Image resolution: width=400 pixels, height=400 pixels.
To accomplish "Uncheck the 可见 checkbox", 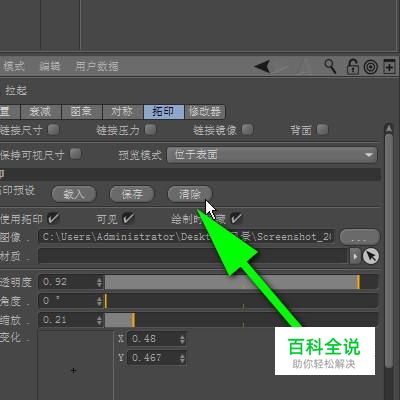I will tap(128, 218).
